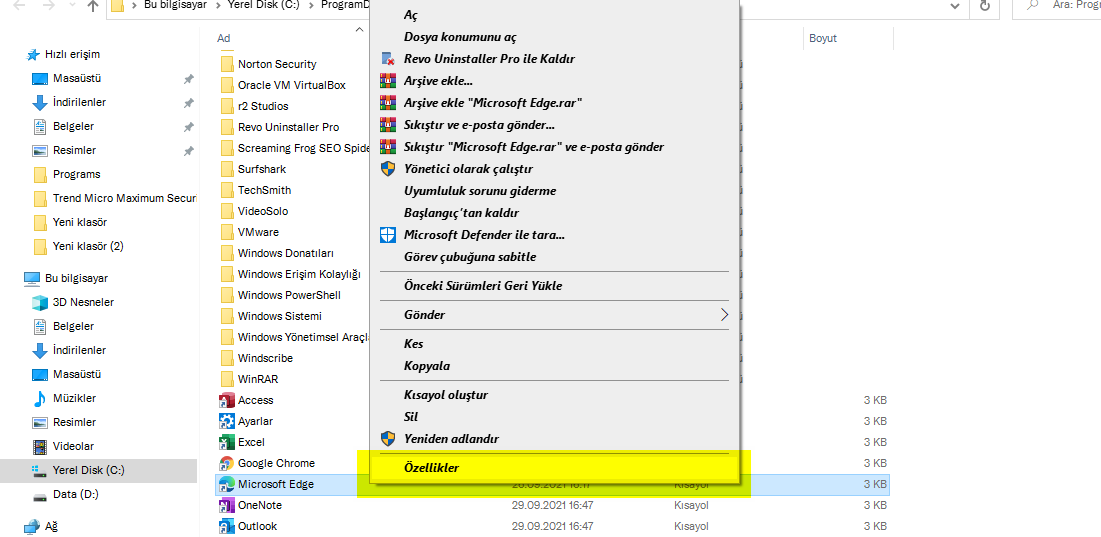Sort by the Boyut column header

[823, 39]
